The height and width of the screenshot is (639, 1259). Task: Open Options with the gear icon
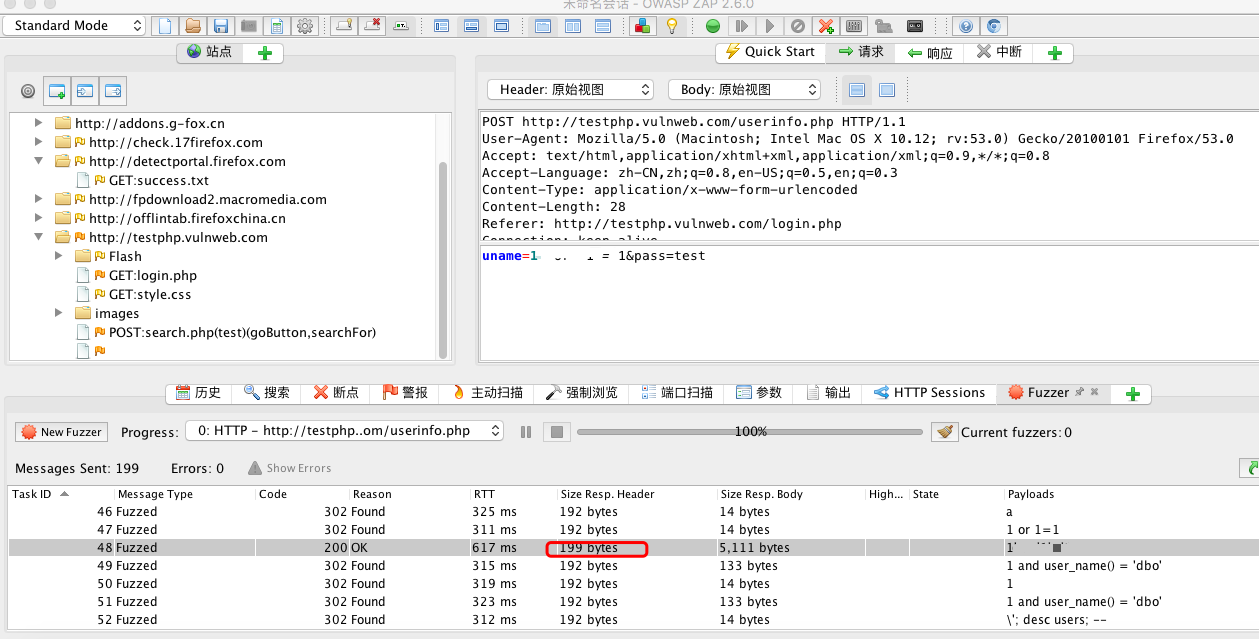point(305,26)
